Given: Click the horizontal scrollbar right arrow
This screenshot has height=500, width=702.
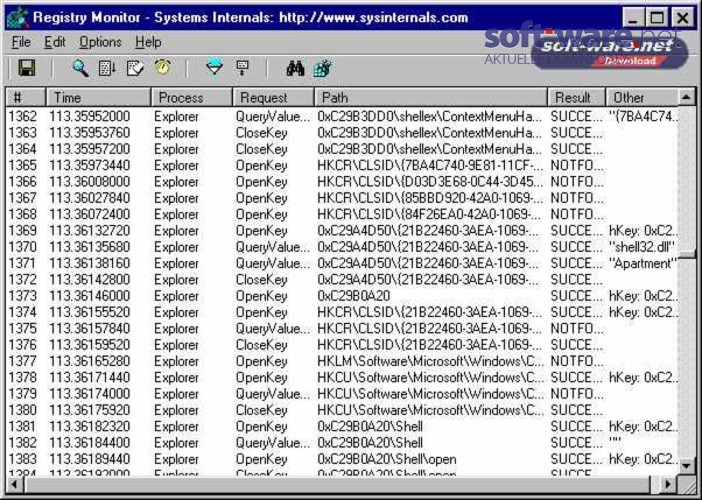Looking at the screenshot, I should [668, 484].
